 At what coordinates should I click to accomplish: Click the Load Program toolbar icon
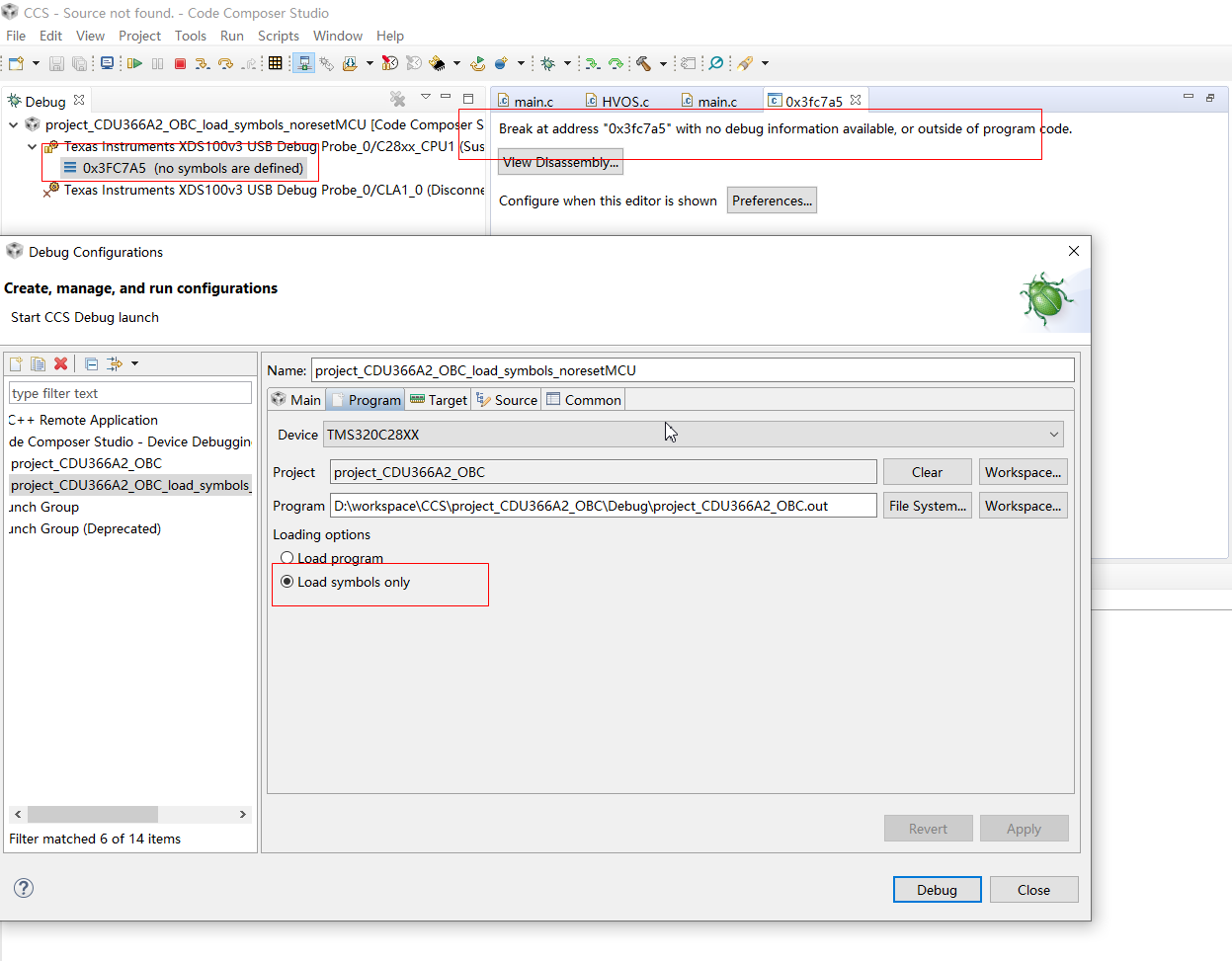point(350,63)
